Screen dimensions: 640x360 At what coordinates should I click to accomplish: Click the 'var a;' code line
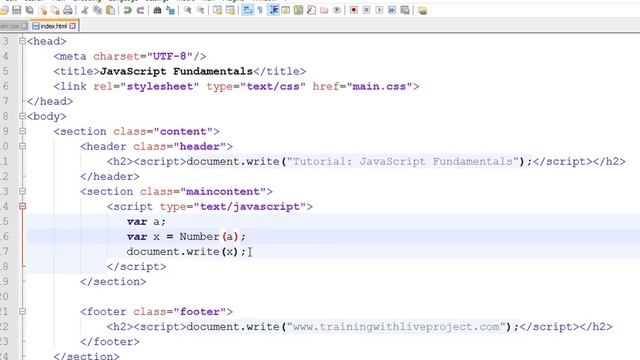(146, 222)
